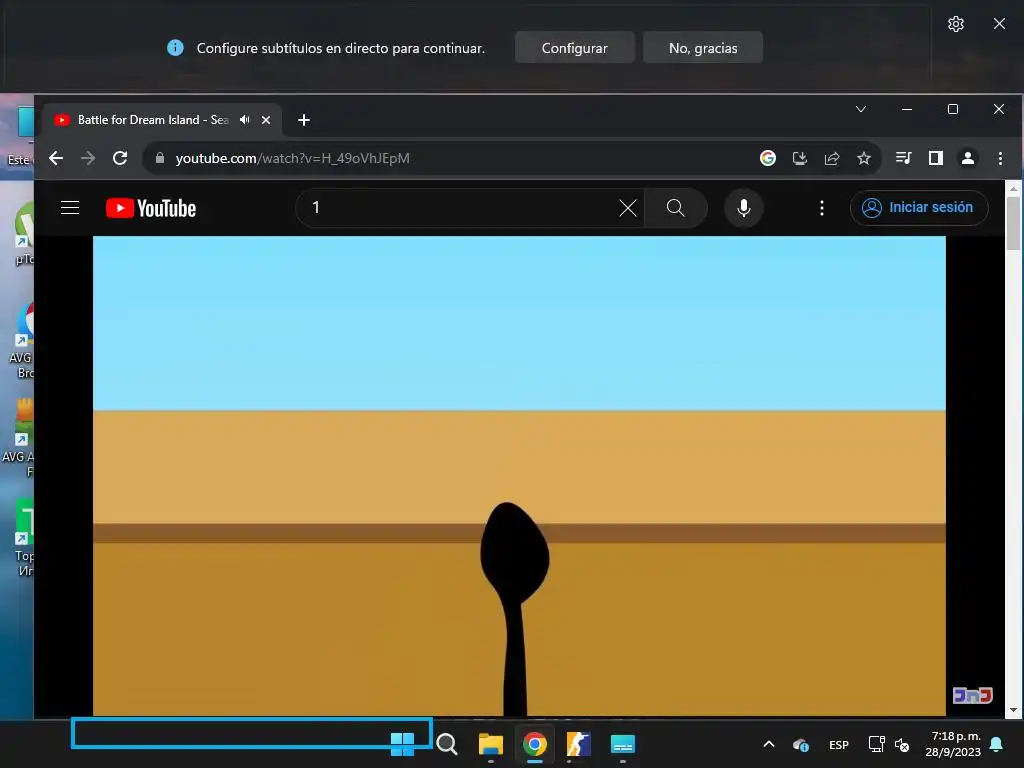Mute the tab via speaker icon
Image resolution: width=1024 pixels, height=768 pixels.
pyautogui.click(x=245, y=120)
